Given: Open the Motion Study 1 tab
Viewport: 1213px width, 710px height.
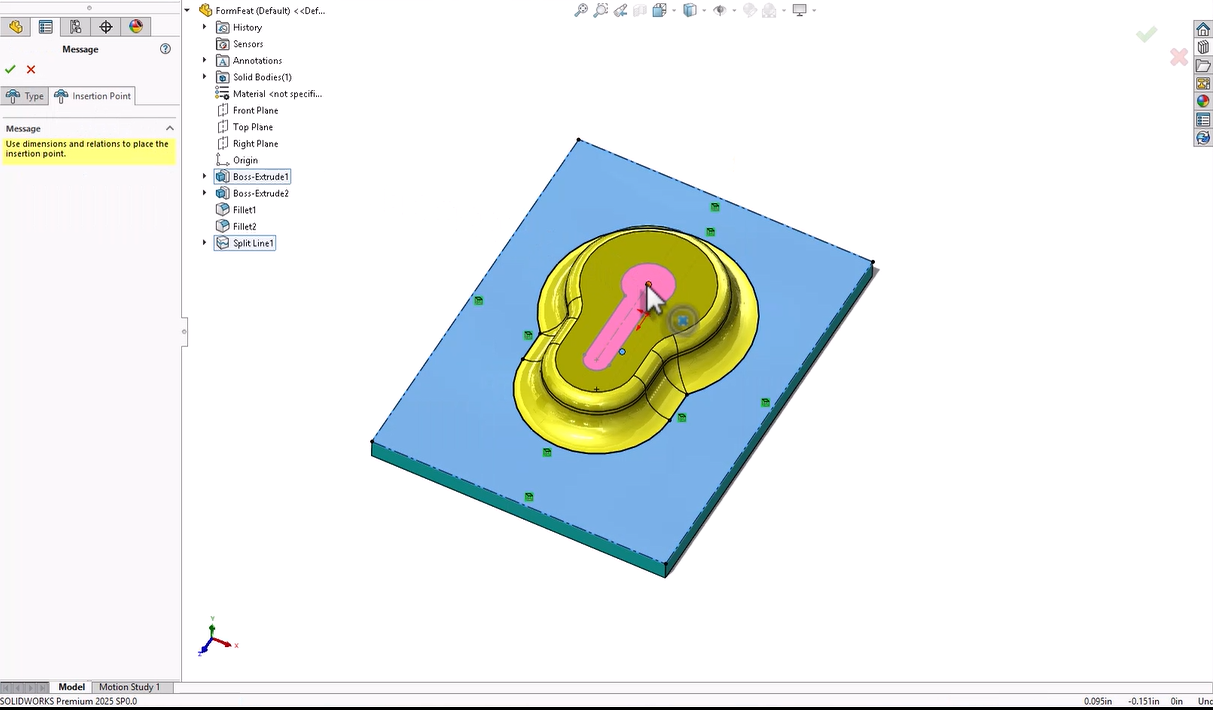Looking at the screenshot, I should (129, 687).
